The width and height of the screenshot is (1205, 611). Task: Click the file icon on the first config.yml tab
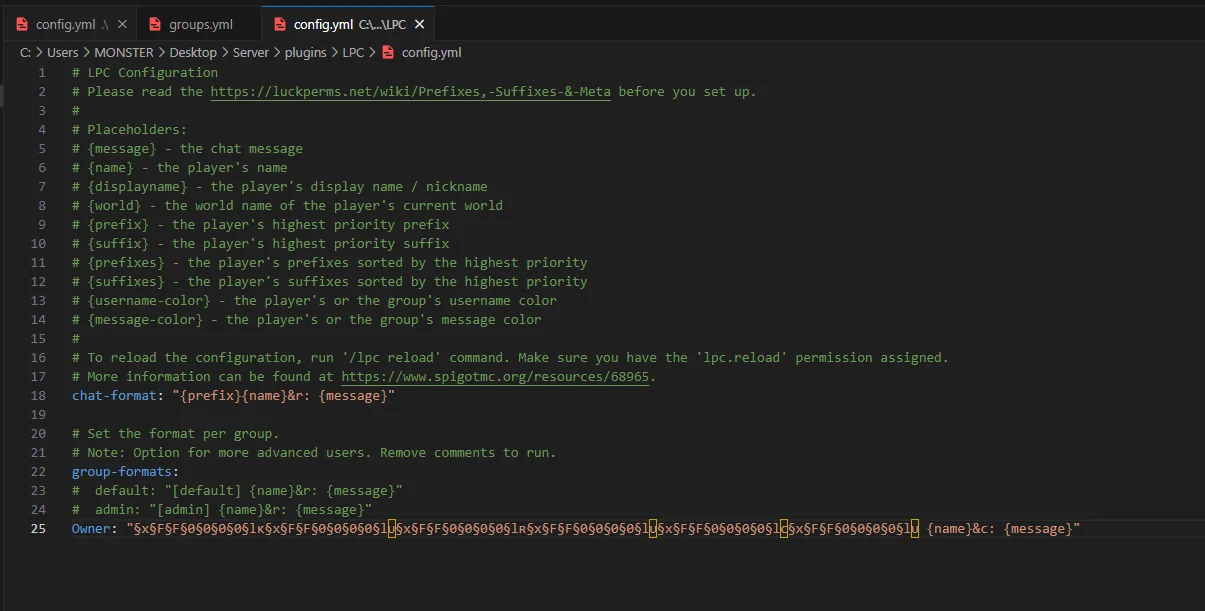coord(21,24)
